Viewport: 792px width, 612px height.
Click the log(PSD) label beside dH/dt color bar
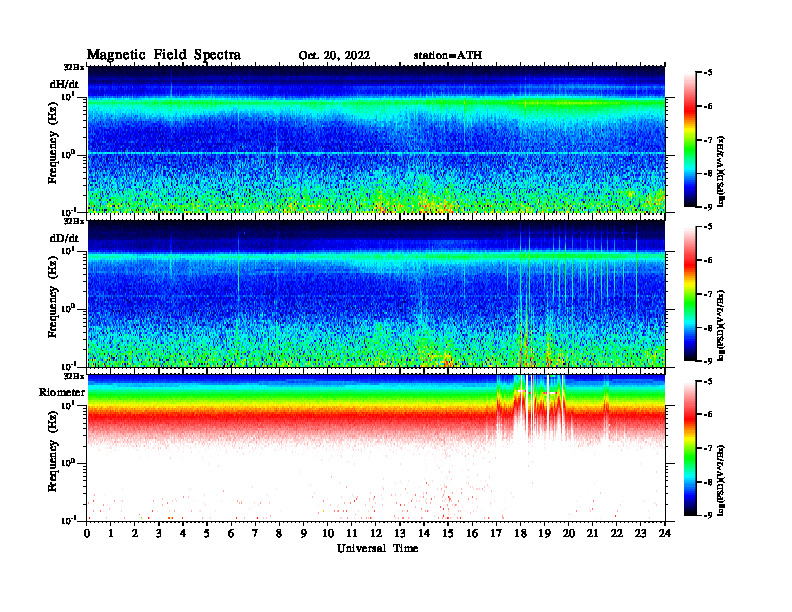(x=722, y=172)
